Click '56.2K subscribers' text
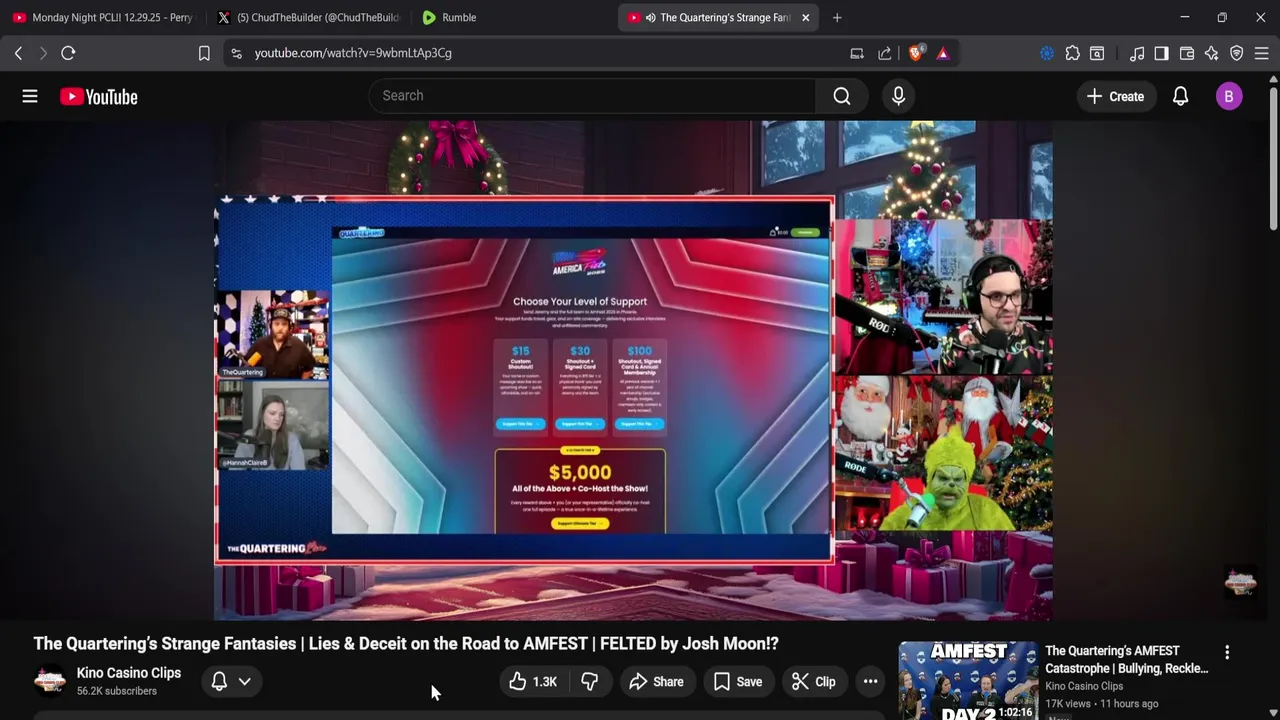1280x720 pixels. 117,691
